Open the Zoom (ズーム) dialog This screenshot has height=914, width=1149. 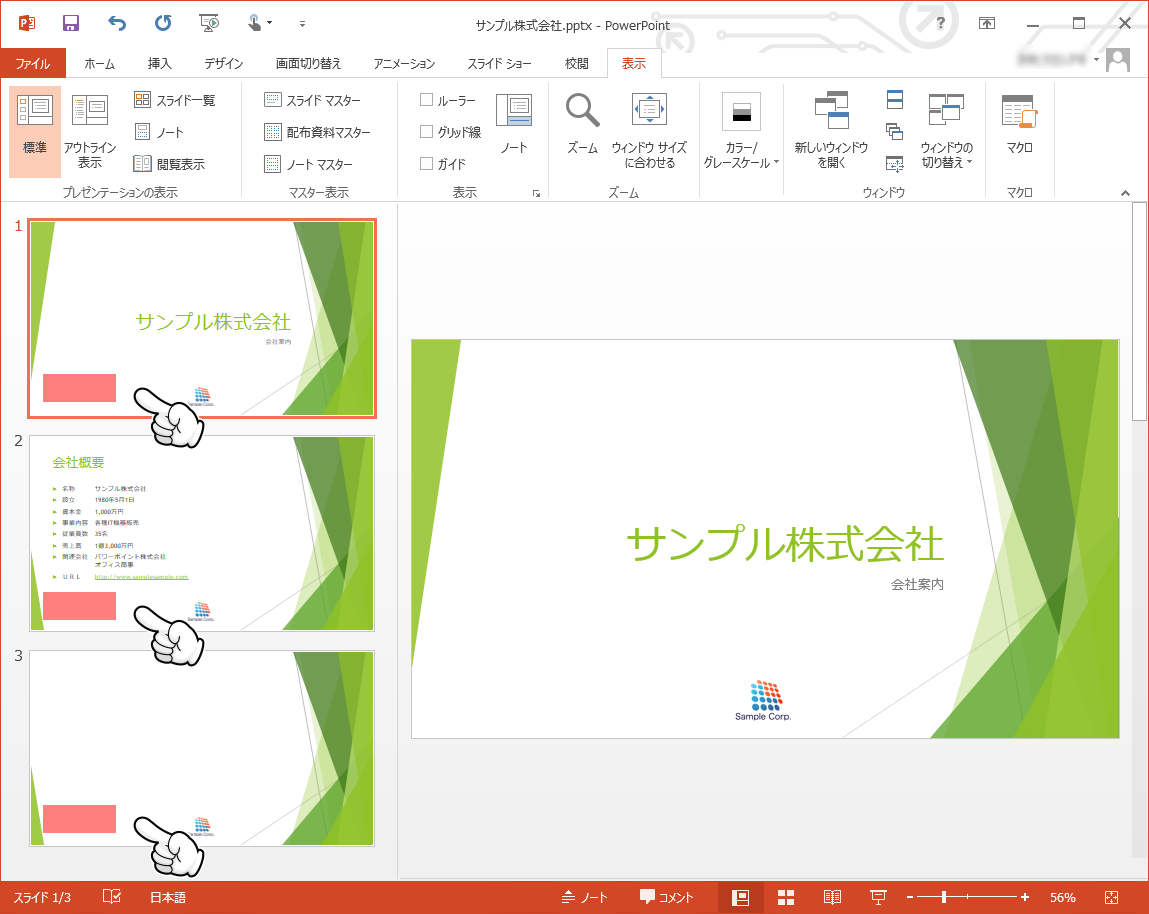click(x=583, y=125)
